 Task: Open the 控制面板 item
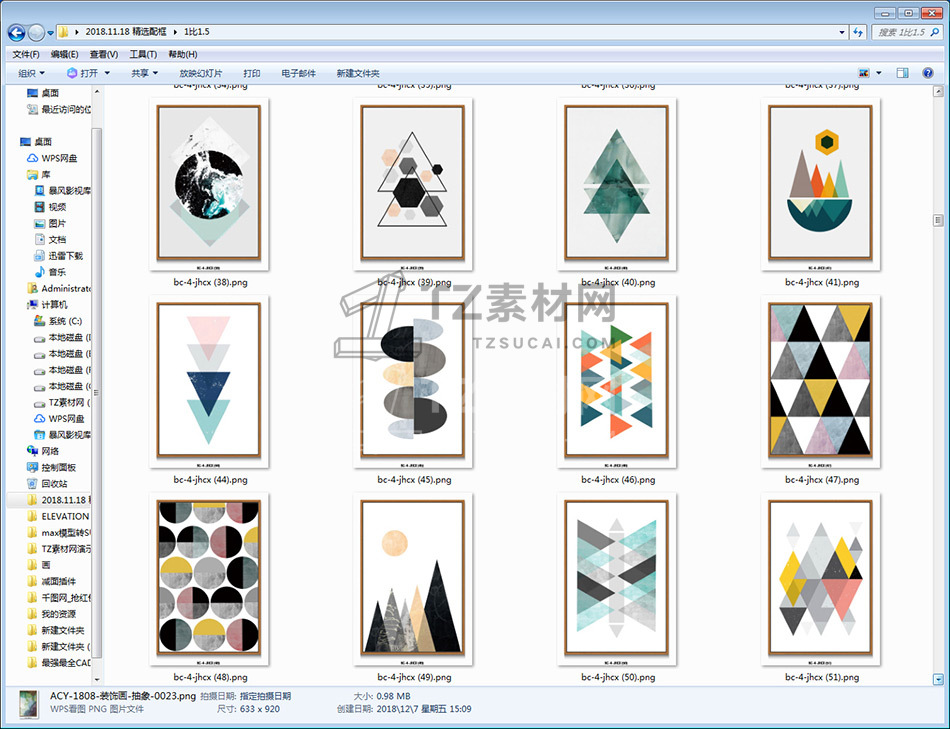pos(51,467)
